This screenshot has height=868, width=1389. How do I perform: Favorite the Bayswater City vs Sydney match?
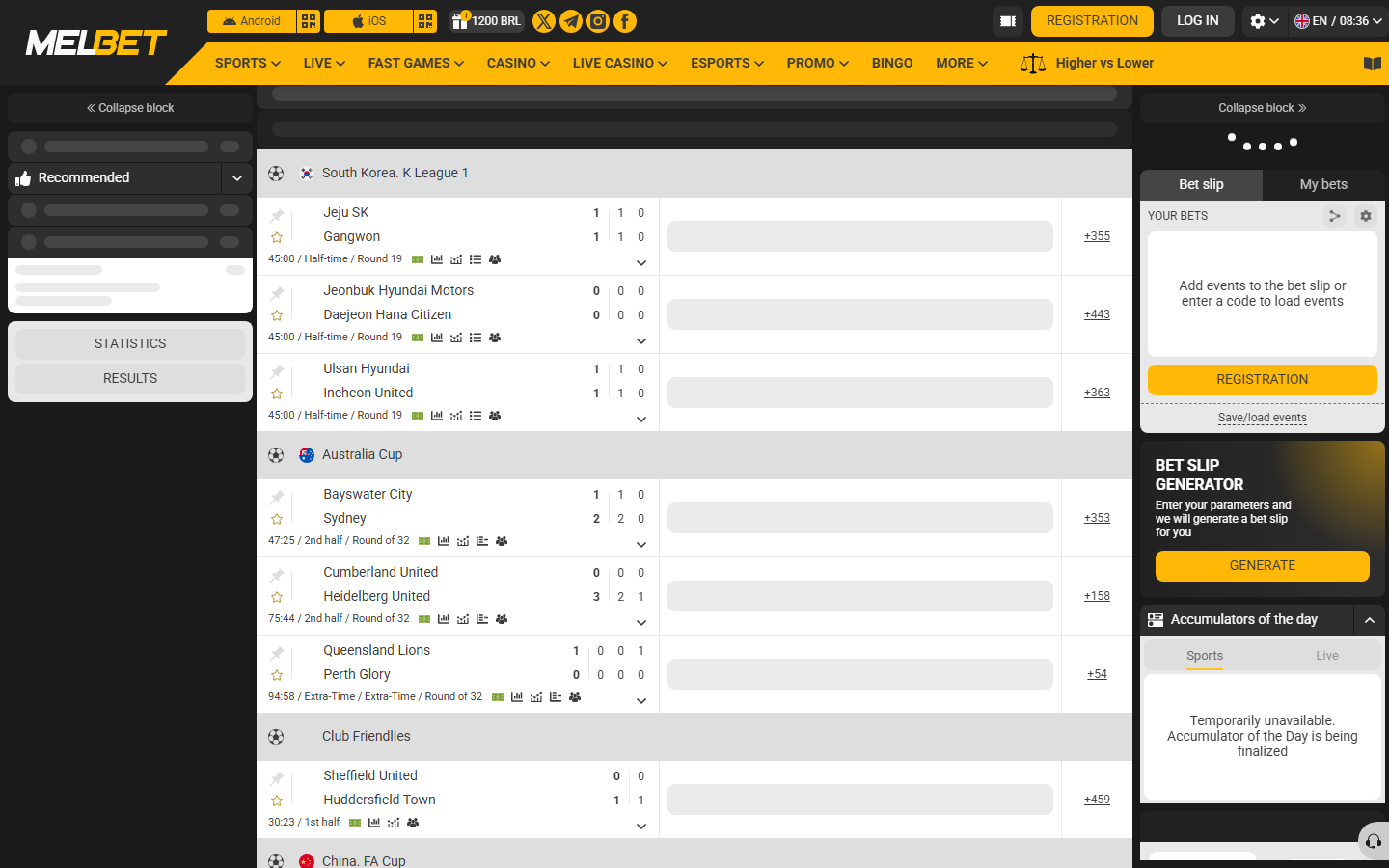[277, 519]
